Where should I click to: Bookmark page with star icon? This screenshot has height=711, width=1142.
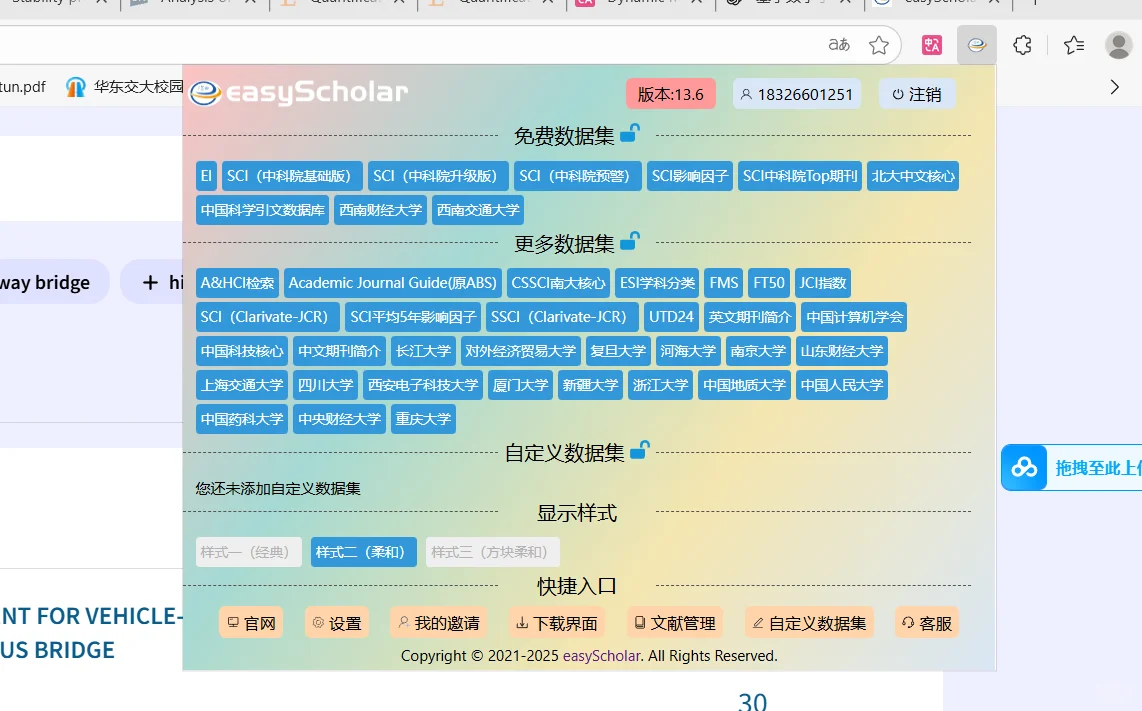879,45
